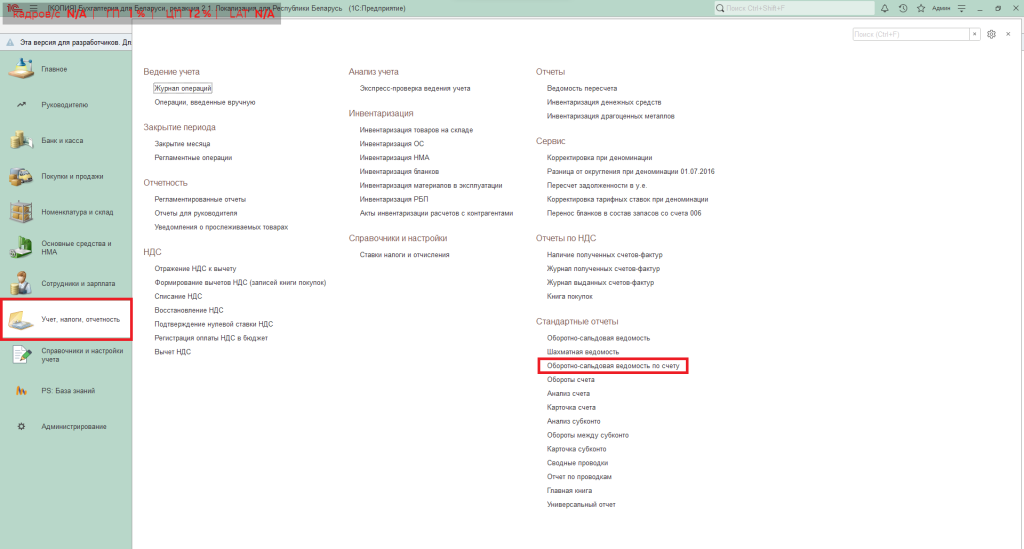Open the main hamburger menu
The width and height of the screenshot is (1024, 549).
point(33,8)
